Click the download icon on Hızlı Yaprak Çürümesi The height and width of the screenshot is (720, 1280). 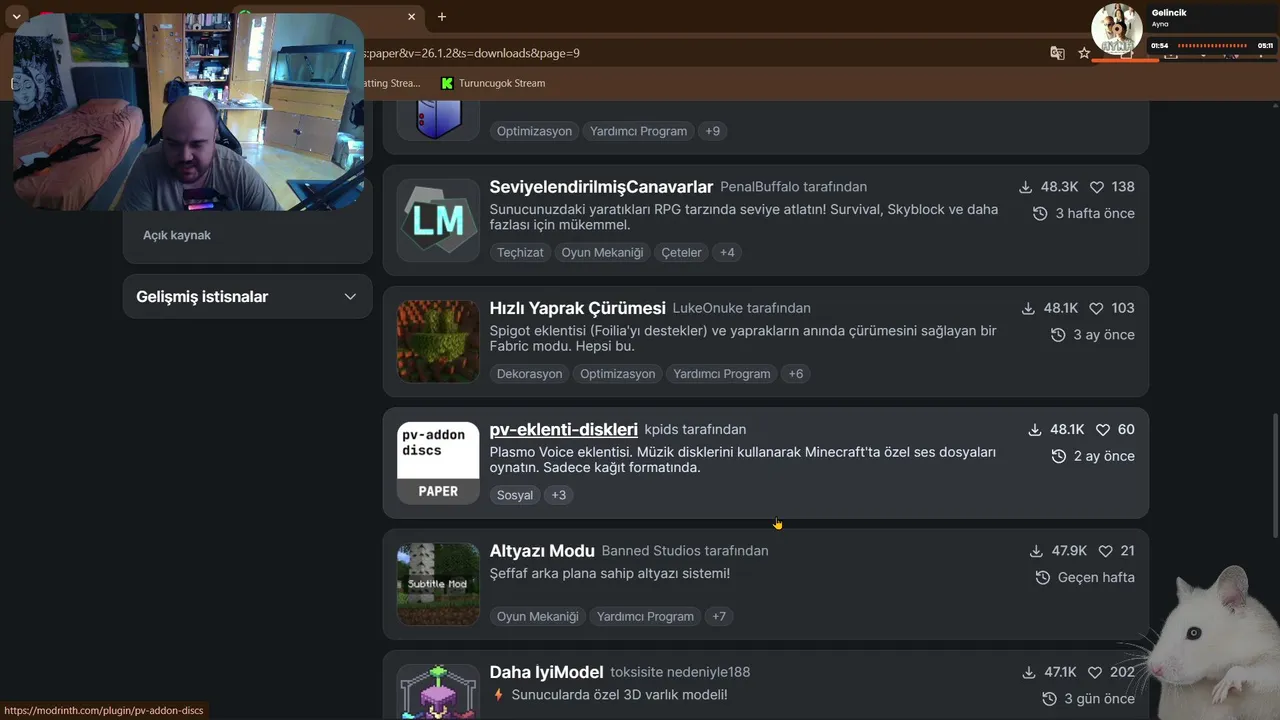(1028, 308)
